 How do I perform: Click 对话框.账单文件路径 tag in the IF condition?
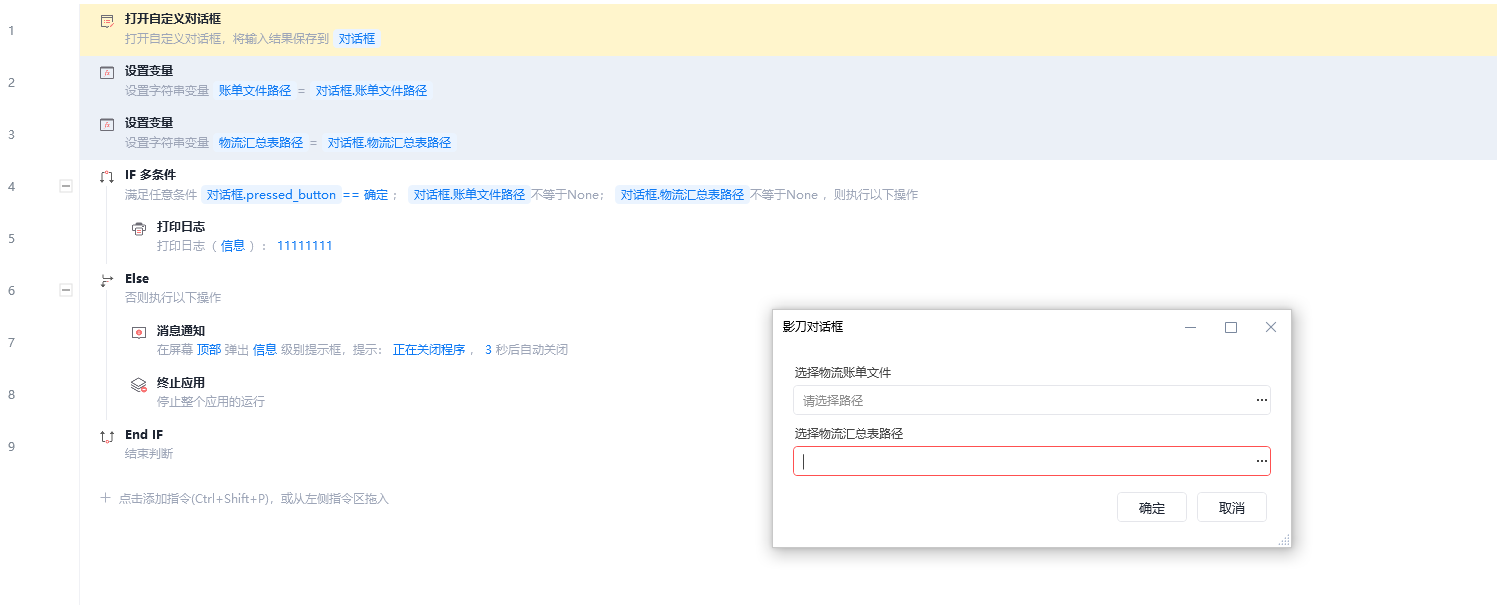pos(470,194)
